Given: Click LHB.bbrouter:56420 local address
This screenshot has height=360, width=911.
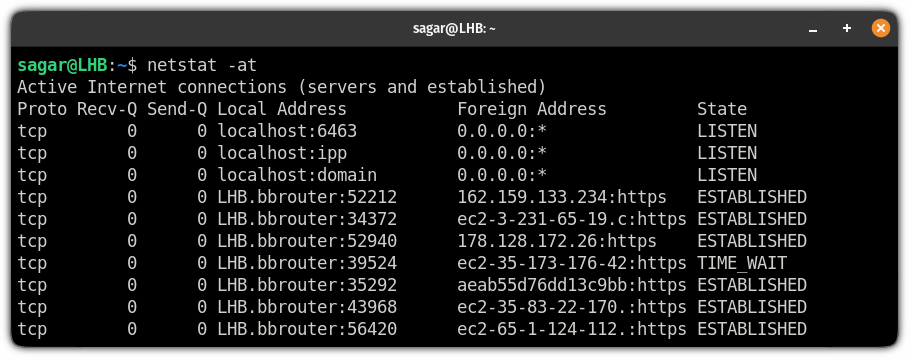Looking at the screenshot, I should coord(307,329).
